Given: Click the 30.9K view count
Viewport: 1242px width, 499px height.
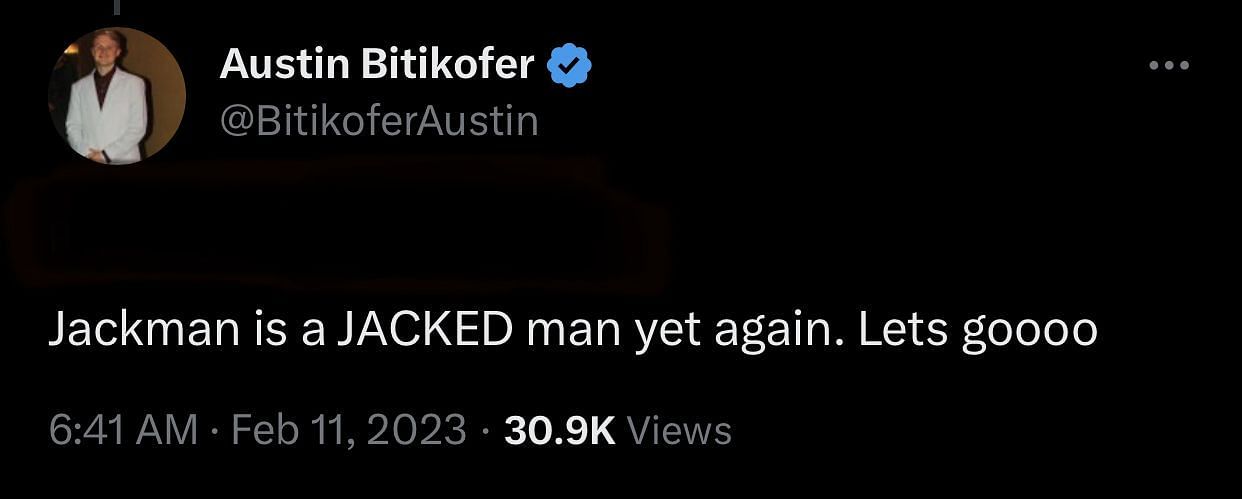Looking at the screenshot, I should (x=560, y=431).
